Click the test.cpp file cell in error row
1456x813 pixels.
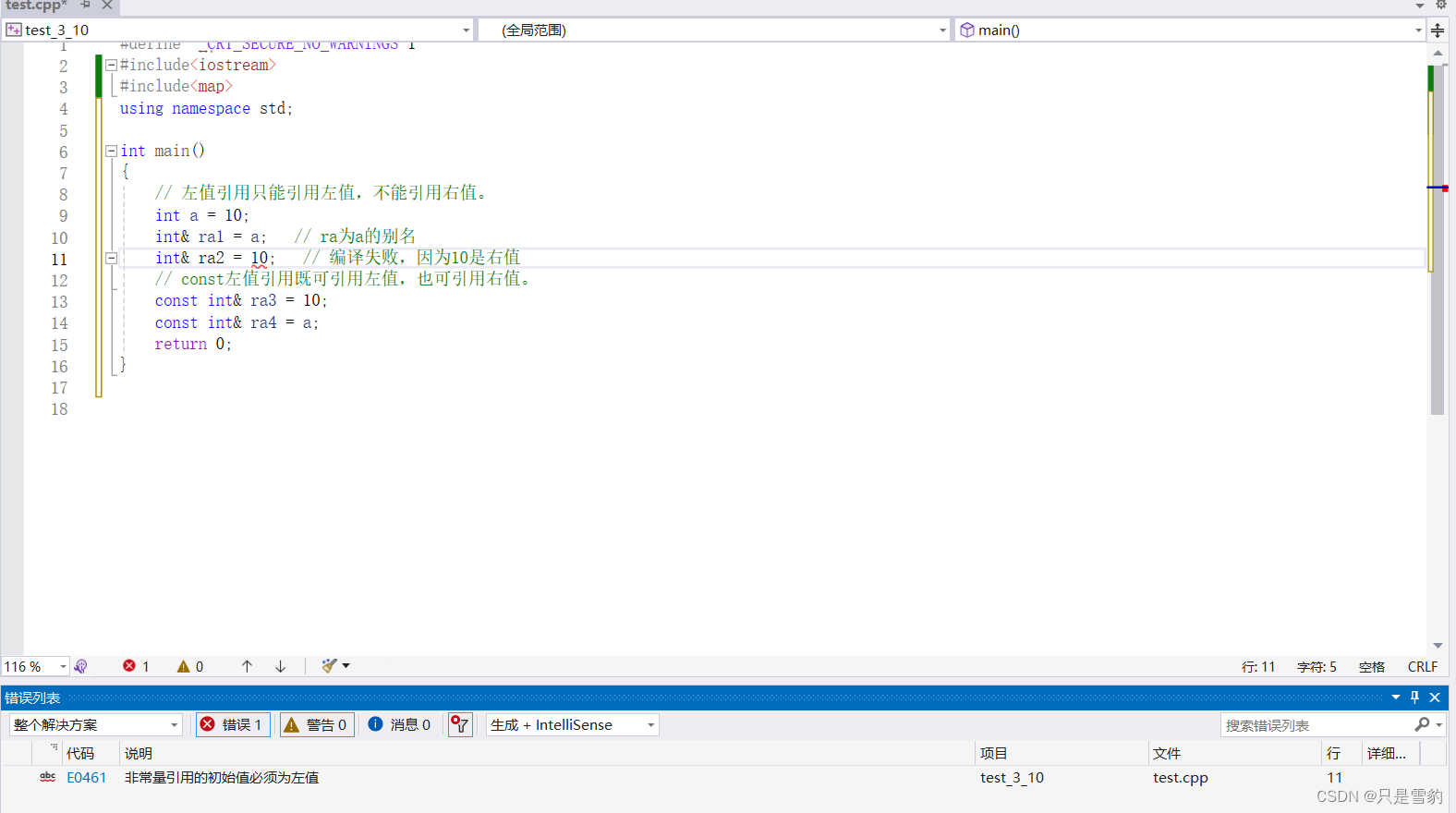[1180, 778]
